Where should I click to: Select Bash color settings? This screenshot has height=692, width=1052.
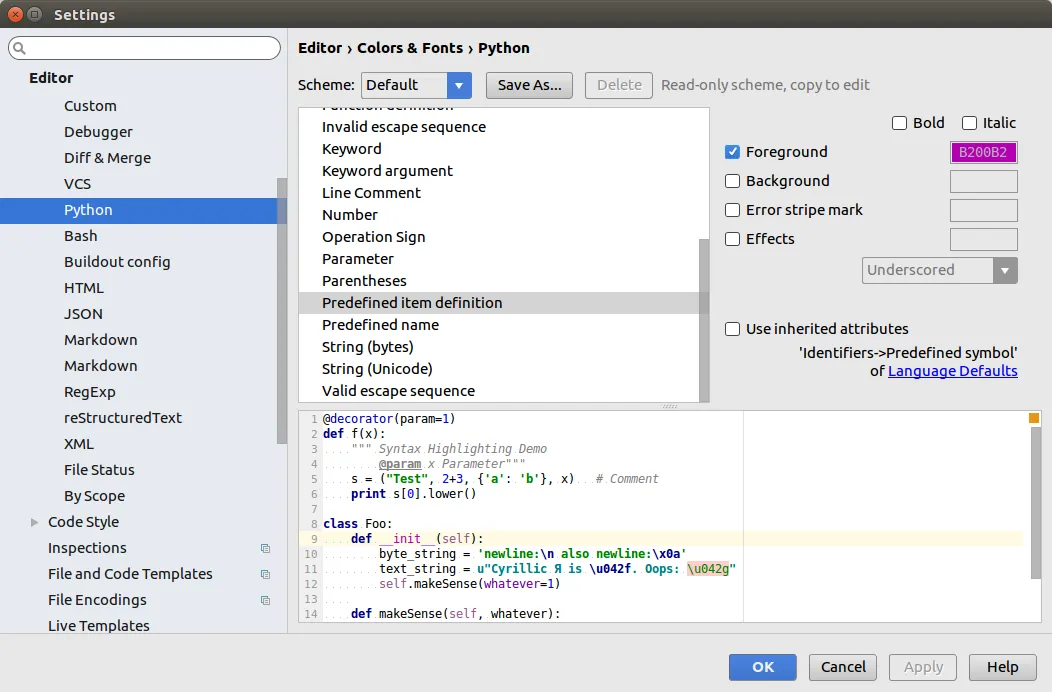pyautogui.click(x=81, y=236)
